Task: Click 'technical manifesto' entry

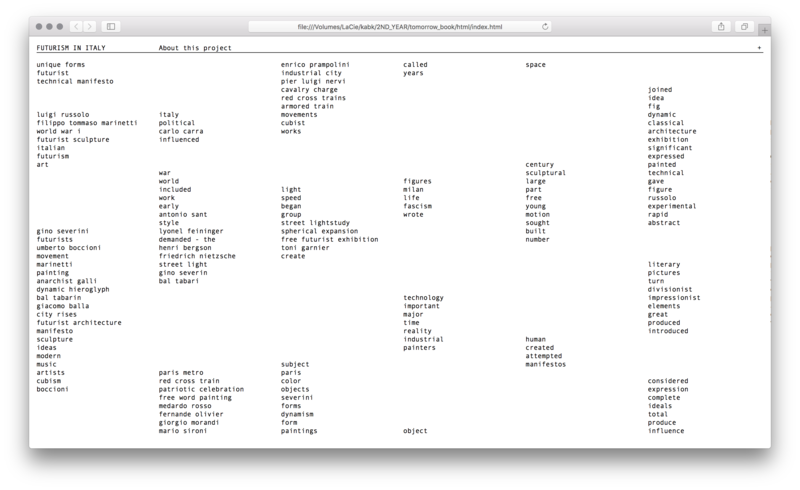Action: click(75, 81)
